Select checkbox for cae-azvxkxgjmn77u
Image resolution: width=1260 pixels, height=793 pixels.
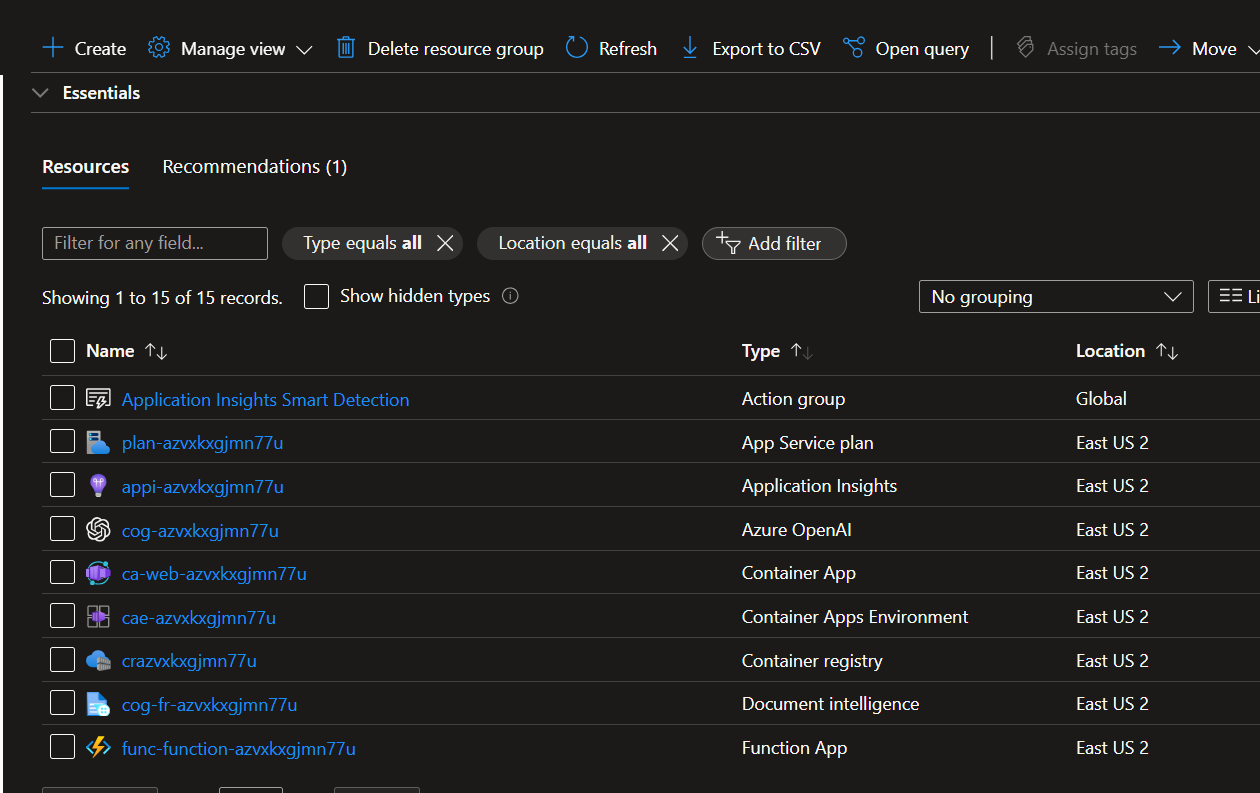point(62,616)
